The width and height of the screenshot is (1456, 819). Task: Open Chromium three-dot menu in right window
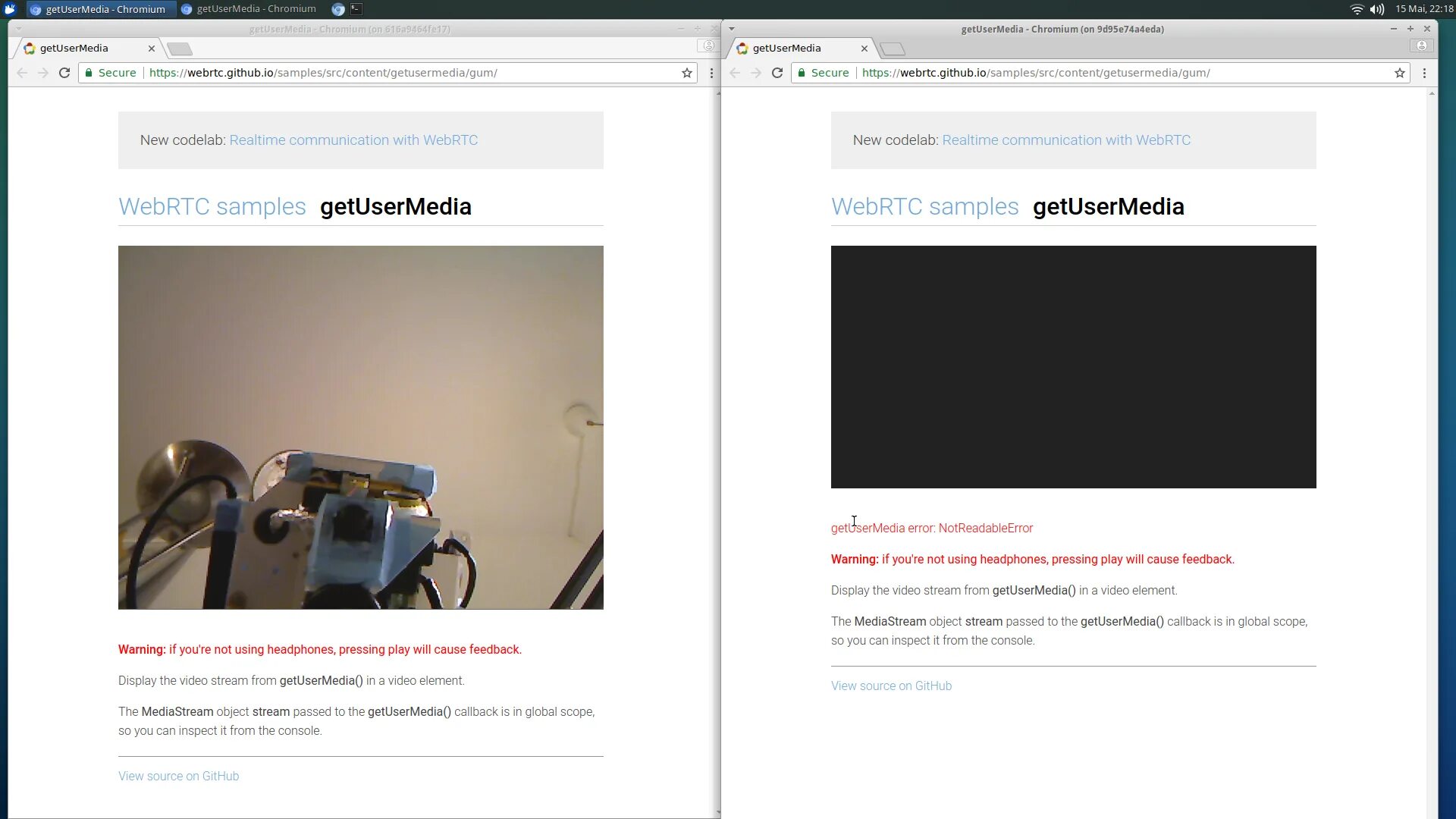pos(1424,73)
